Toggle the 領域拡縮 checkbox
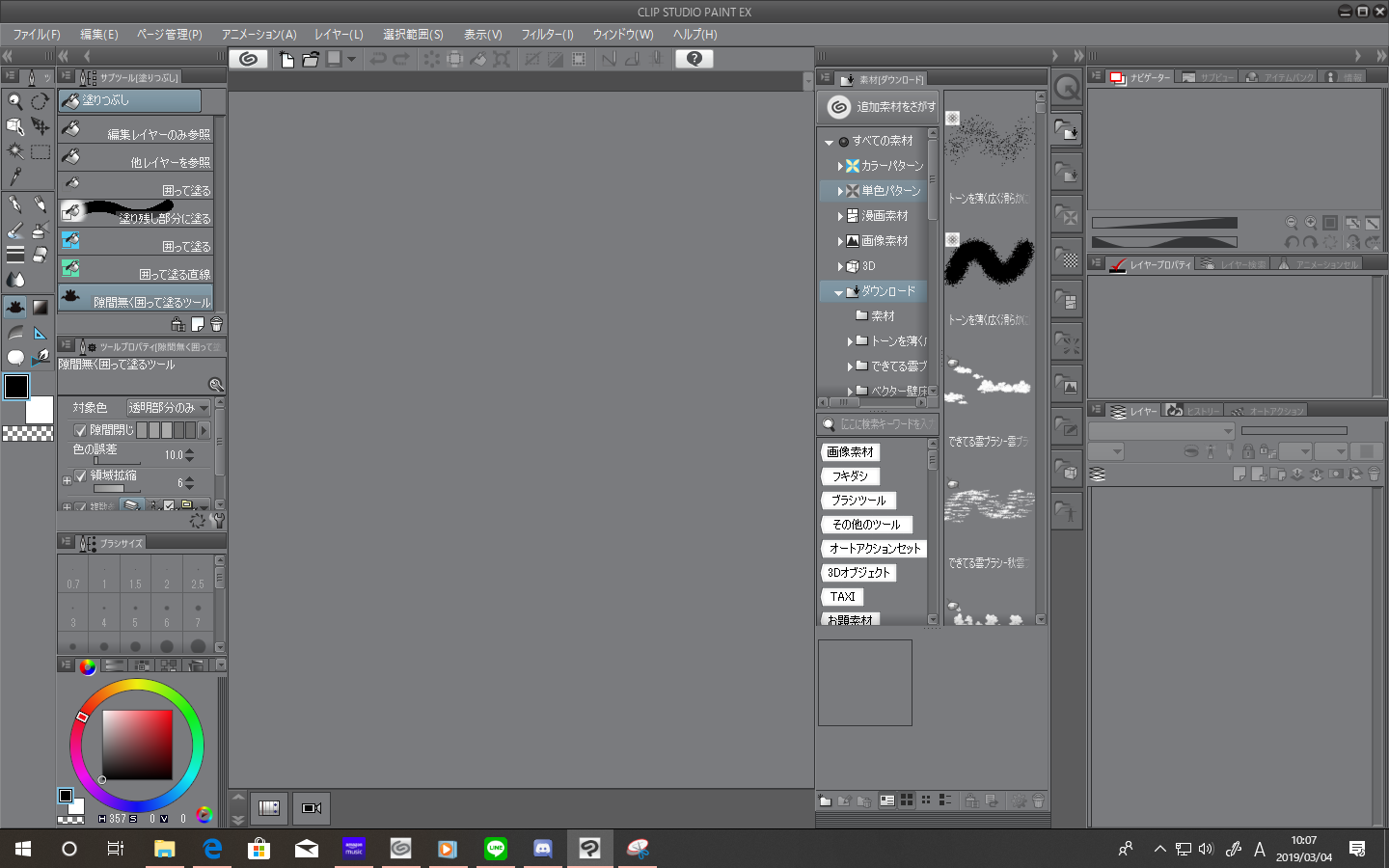Screen dimensions: 1389x868 point(80,475)
